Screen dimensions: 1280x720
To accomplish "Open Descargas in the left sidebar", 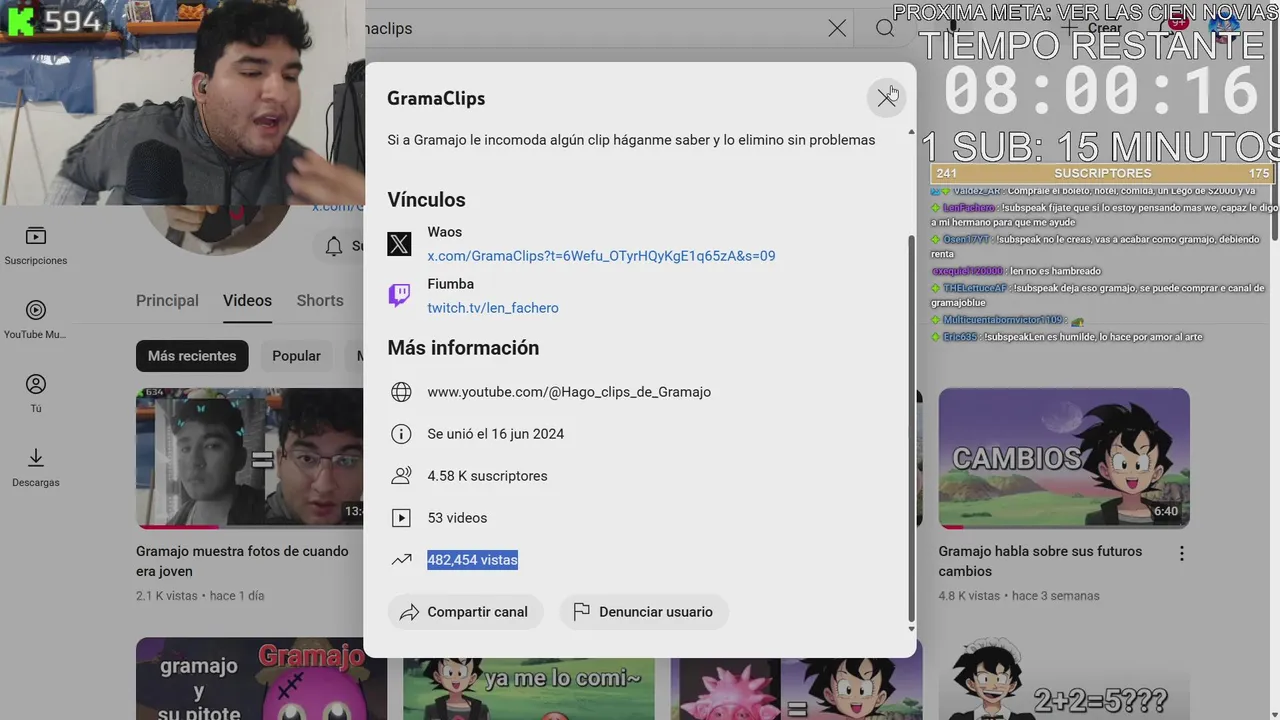I will pyautogui.click(x=36, y=468).
